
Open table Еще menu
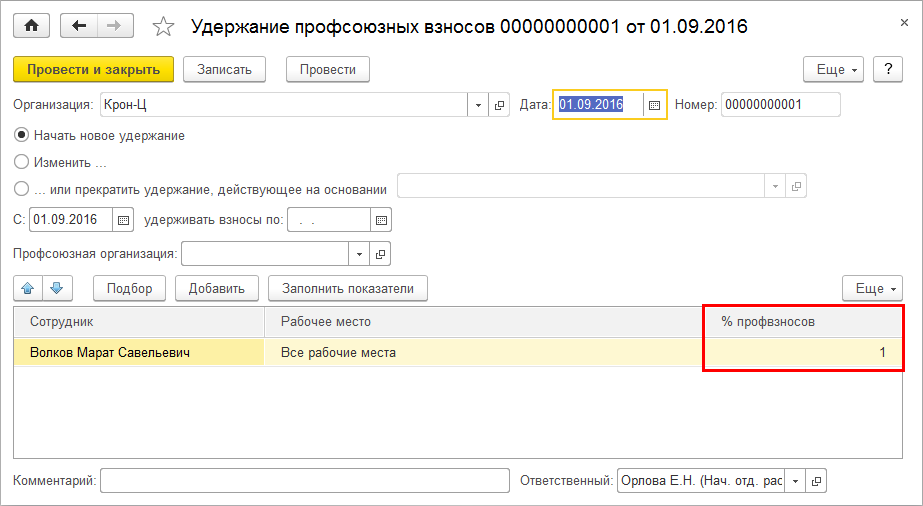point(872,288)
